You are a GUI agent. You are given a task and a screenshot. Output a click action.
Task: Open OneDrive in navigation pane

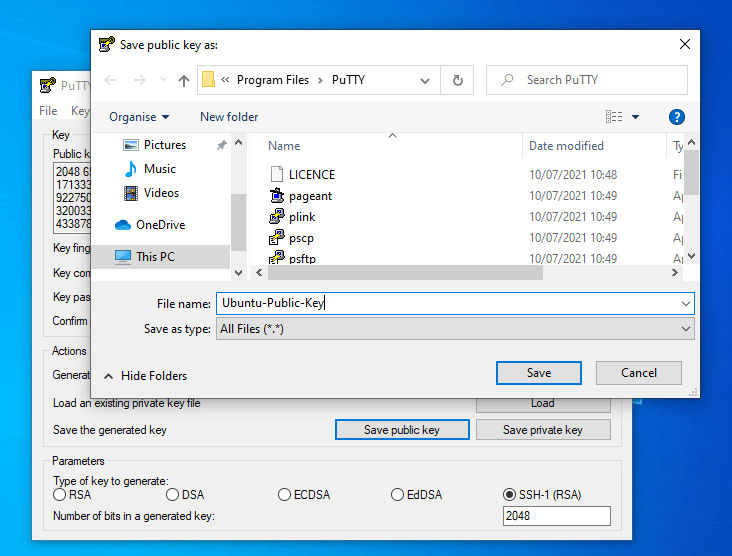coord(161,225)
